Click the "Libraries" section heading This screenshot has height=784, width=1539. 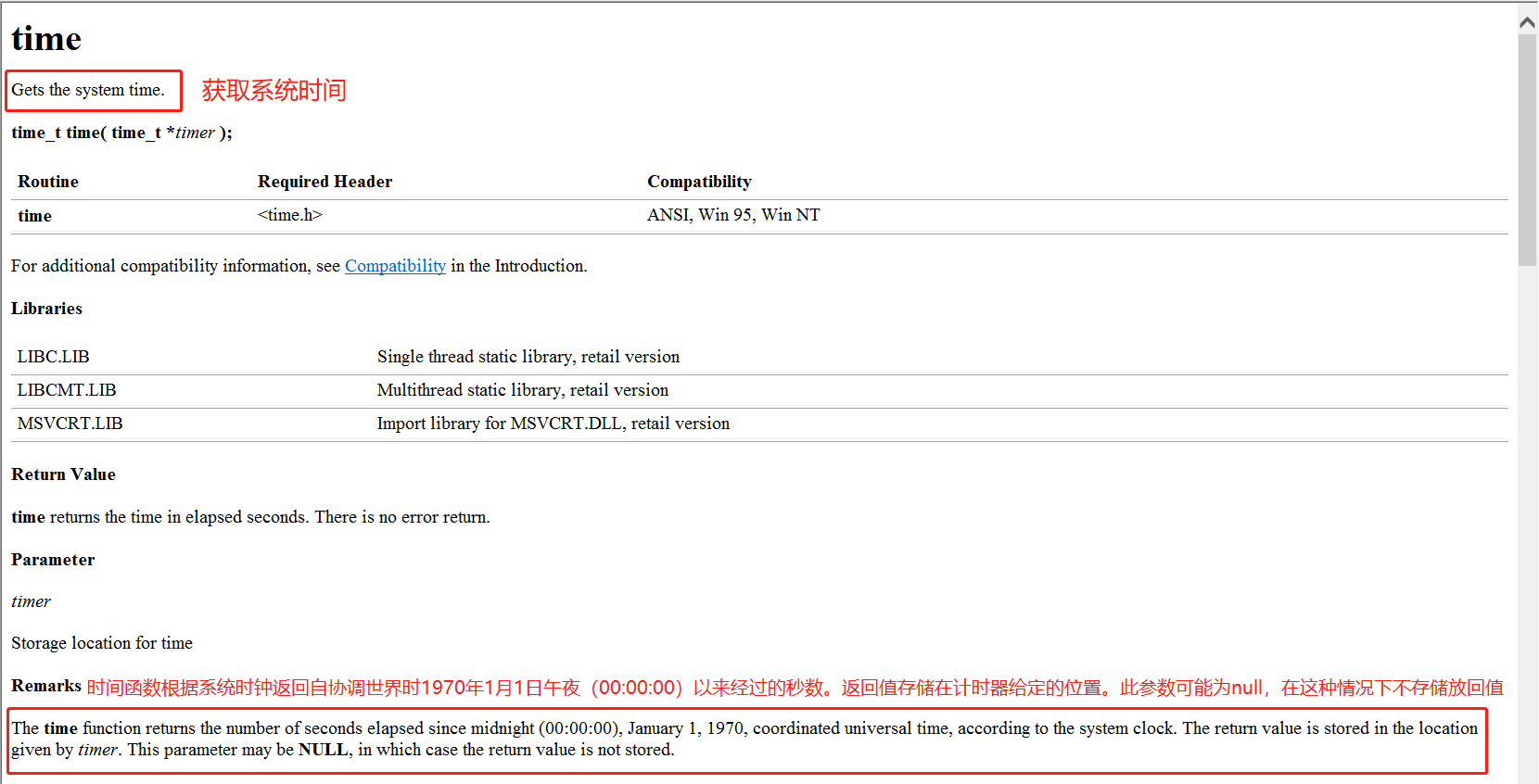[46, 309]
